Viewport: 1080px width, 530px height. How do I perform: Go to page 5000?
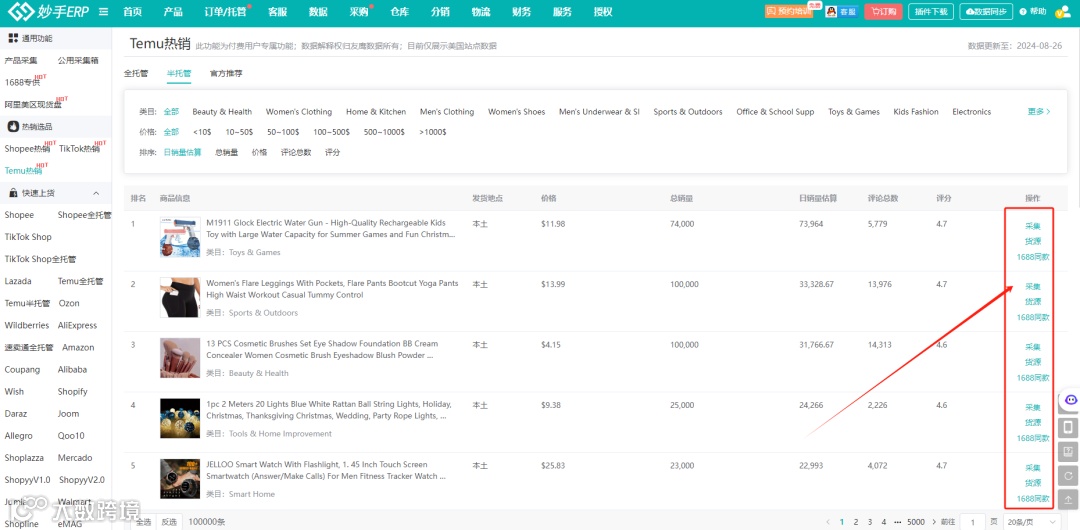click(916, 522)
